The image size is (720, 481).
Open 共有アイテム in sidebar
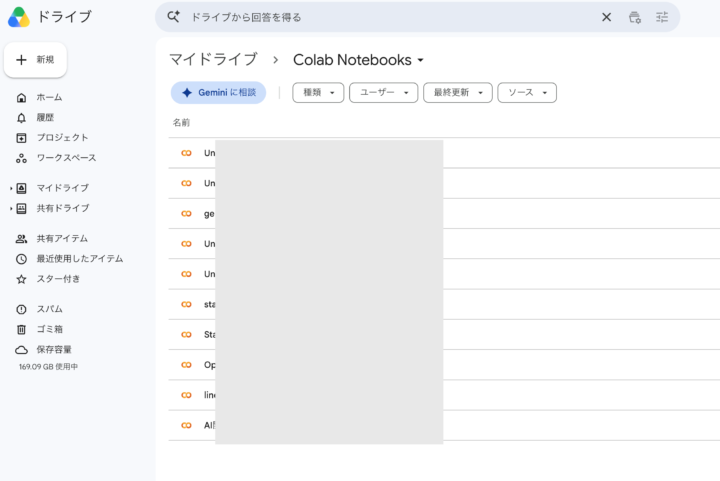click(x=62, y=238)
